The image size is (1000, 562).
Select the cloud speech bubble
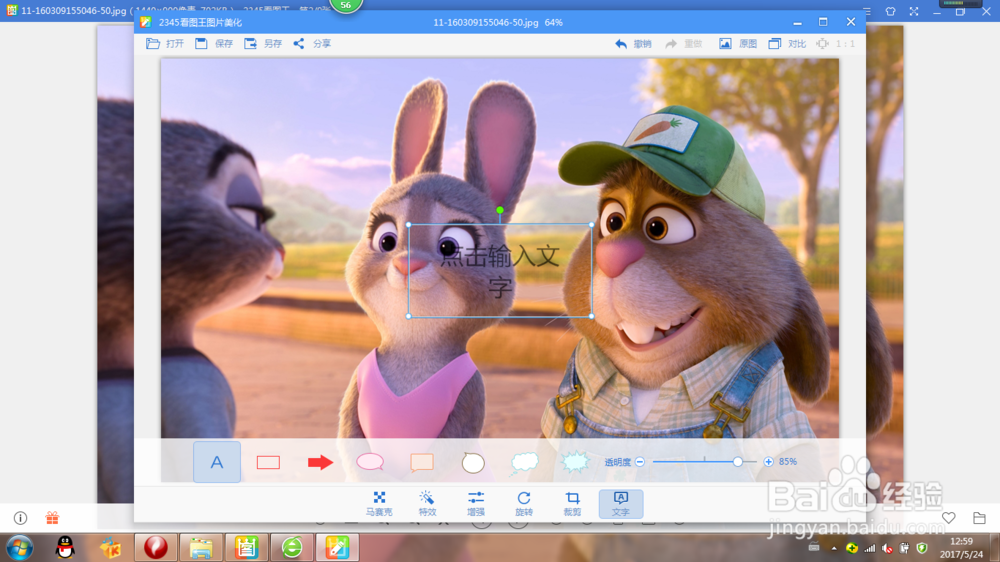[x=524, y=462]
